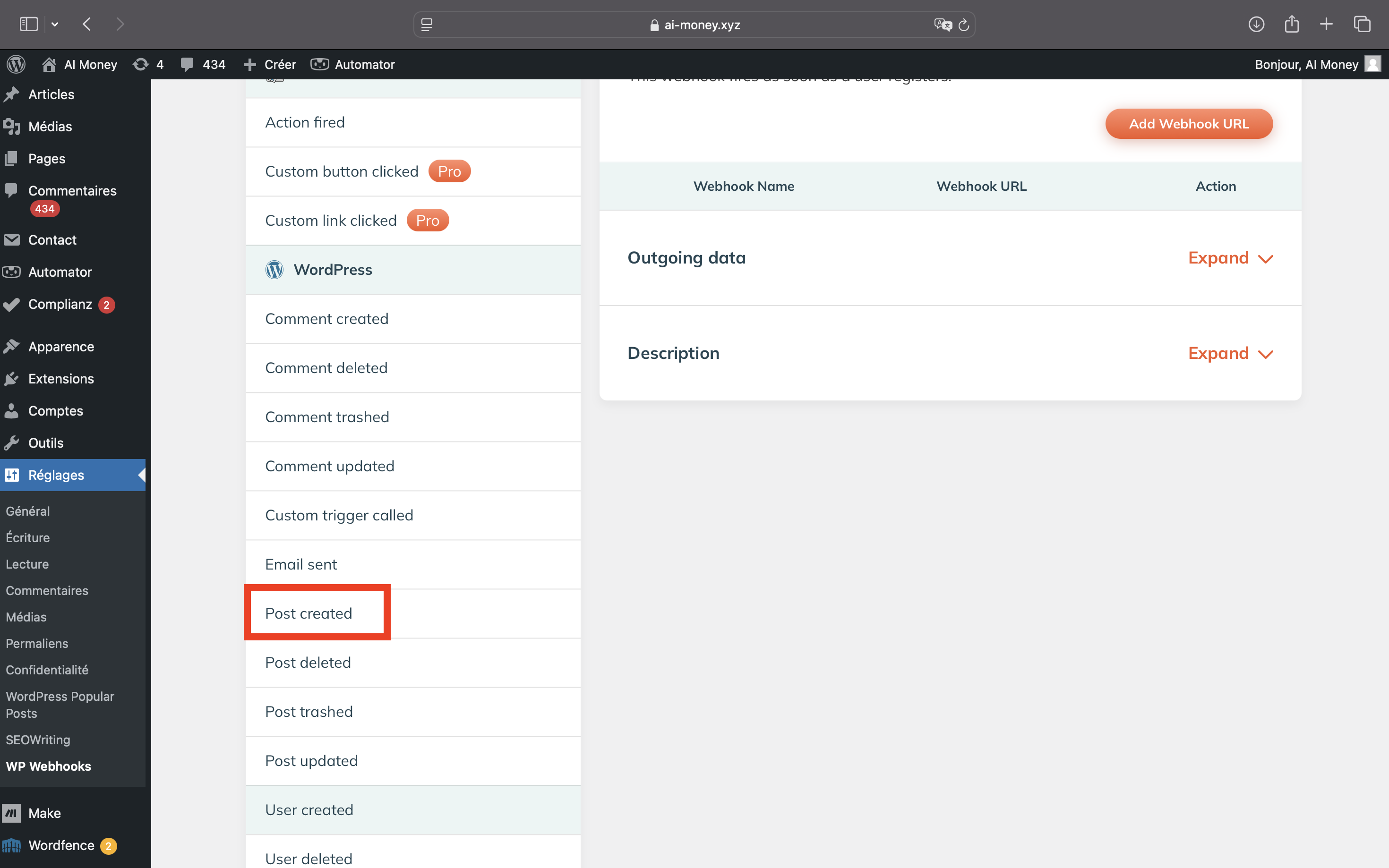Click the WordPress section icon
Screen dimensions: 1389x868
pyautogui.click(x=274, y=270)
